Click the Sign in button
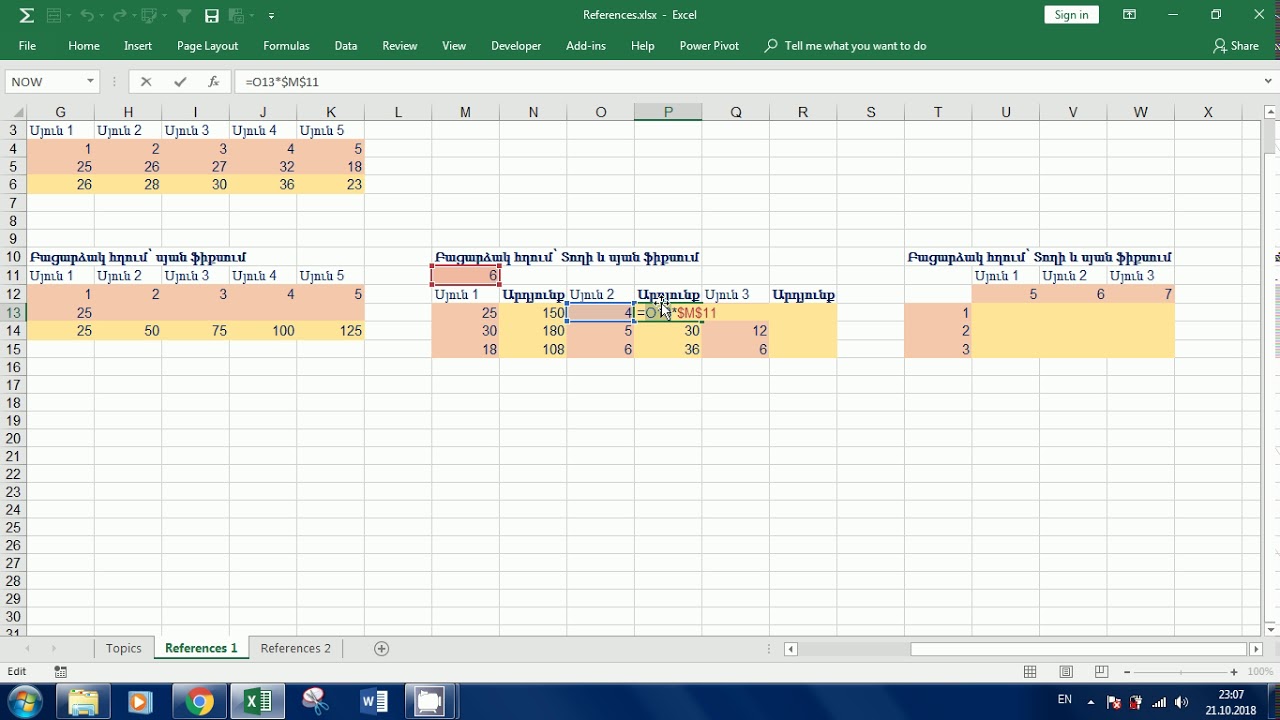 pos(1071,15)
